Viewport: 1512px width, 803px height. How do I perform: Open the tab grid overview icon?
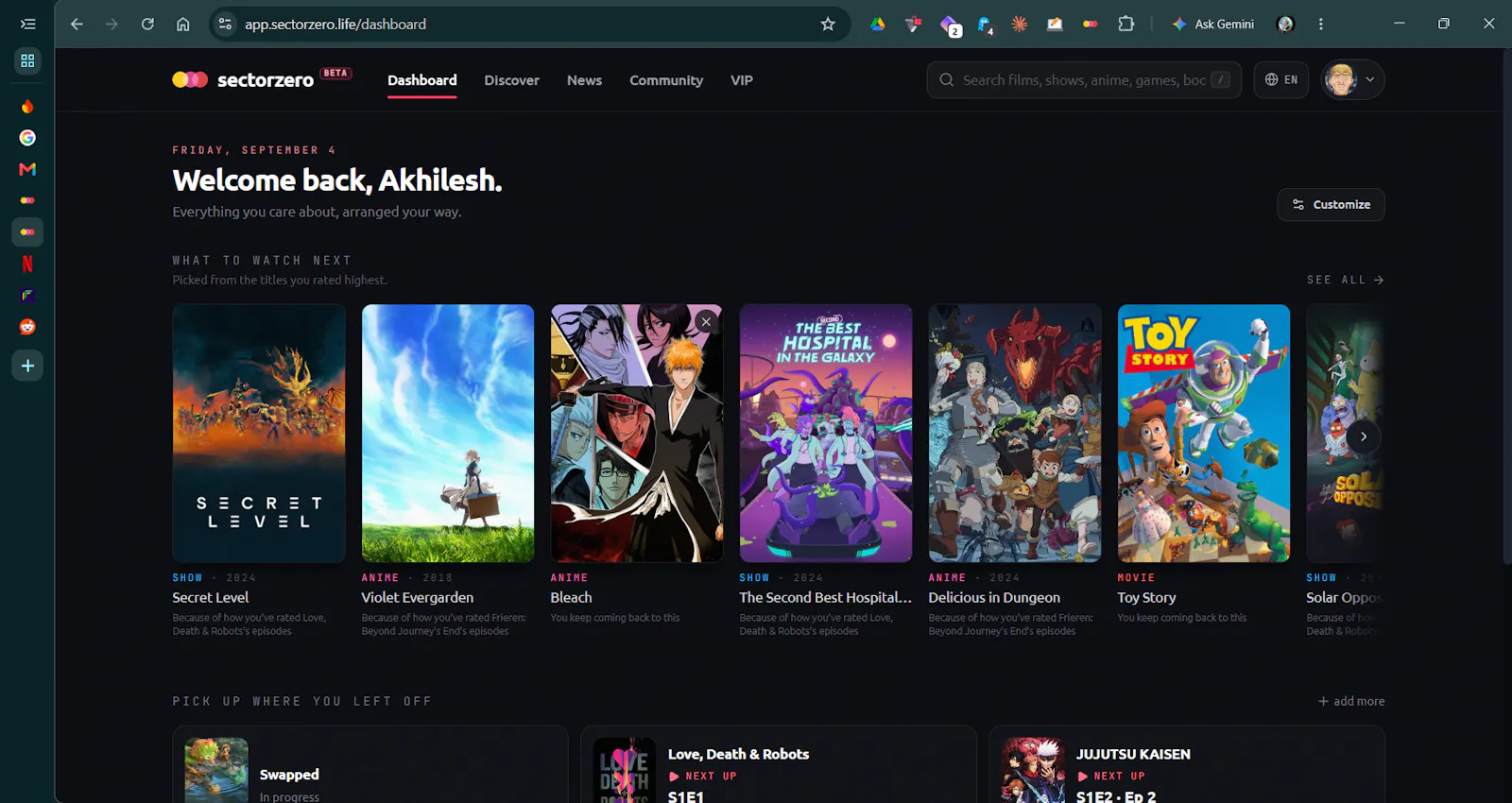pyautogui.click(x=27, y=61)
